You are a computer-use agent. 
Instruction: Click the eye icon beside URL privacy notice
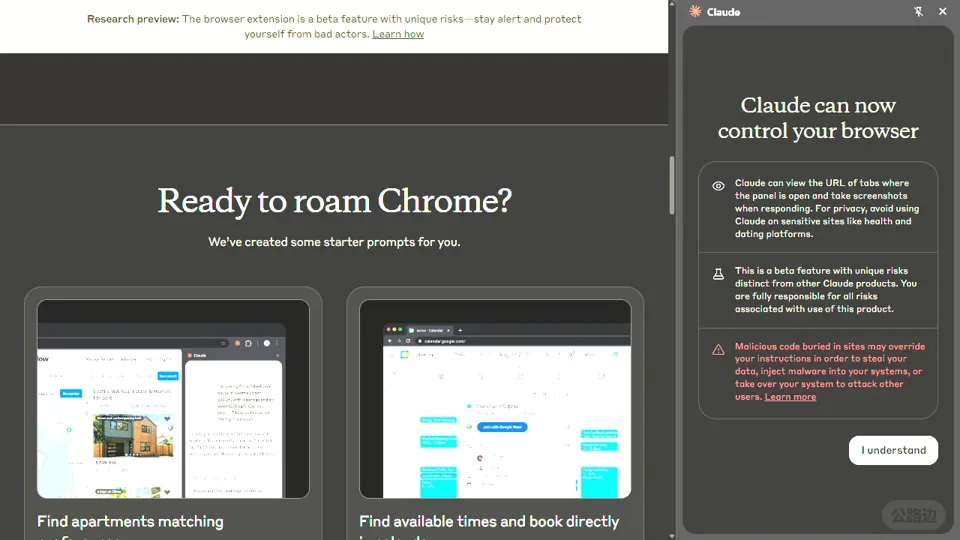(x=719, y=186)
